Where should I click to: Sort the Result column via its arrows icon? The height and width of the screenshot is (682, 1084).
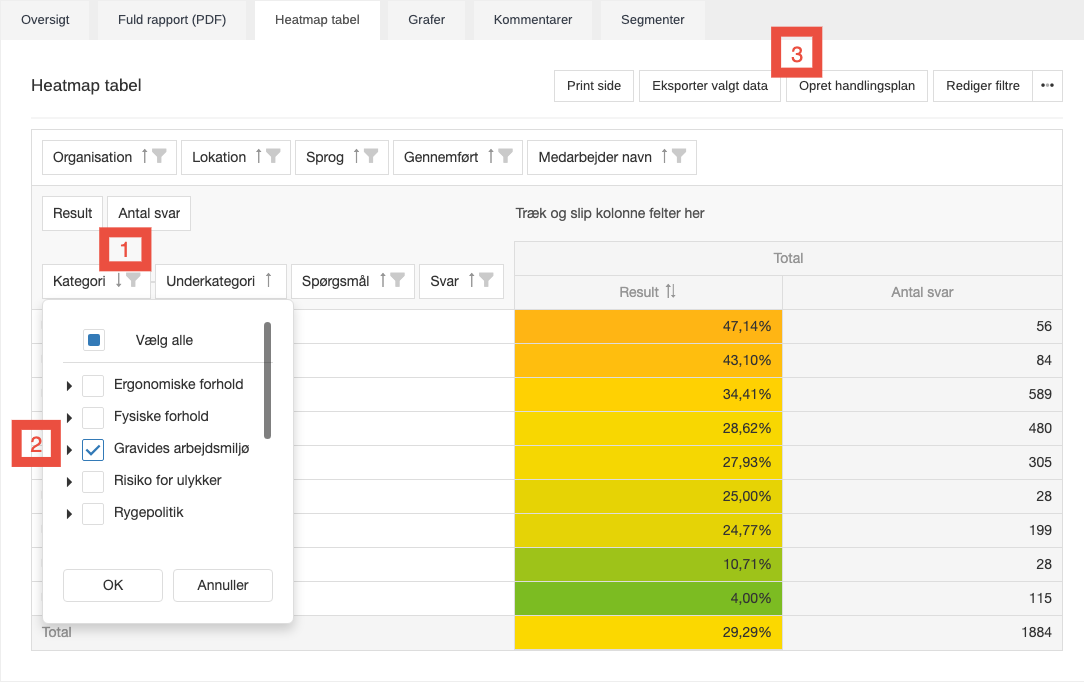point(671,292)
